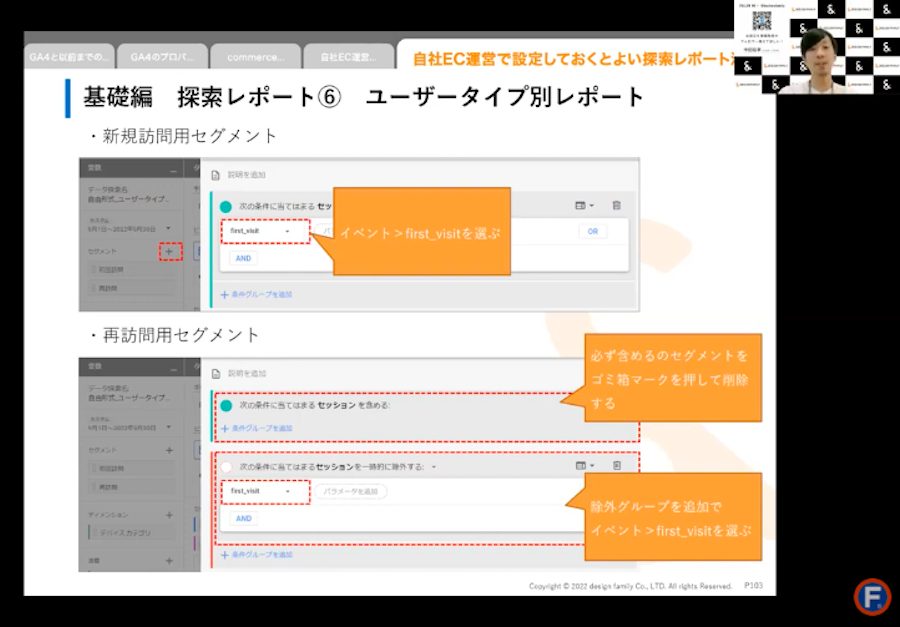The image size is (900, 627).
Task: Click the round F logo icon
Action: [872, 597]
